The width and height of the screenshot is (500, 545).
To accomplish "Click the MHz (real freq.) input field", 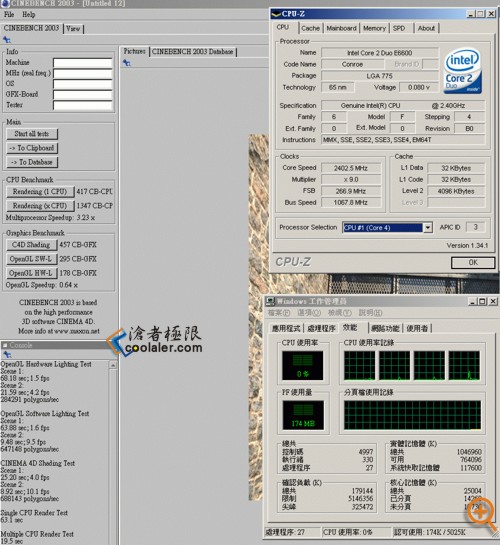I will [83, 74].
